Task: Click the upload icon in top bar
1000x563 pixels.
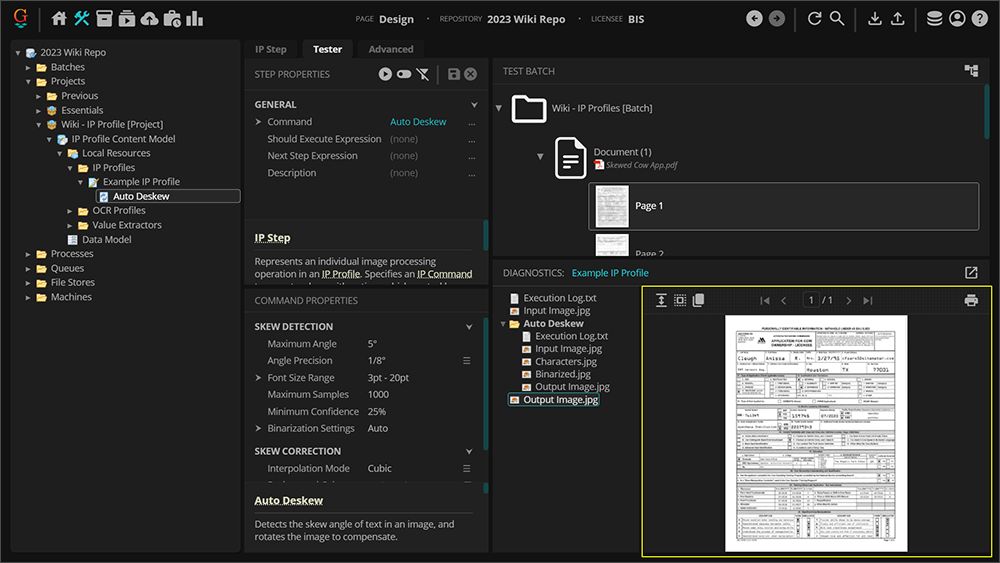Action: [898, 18]
